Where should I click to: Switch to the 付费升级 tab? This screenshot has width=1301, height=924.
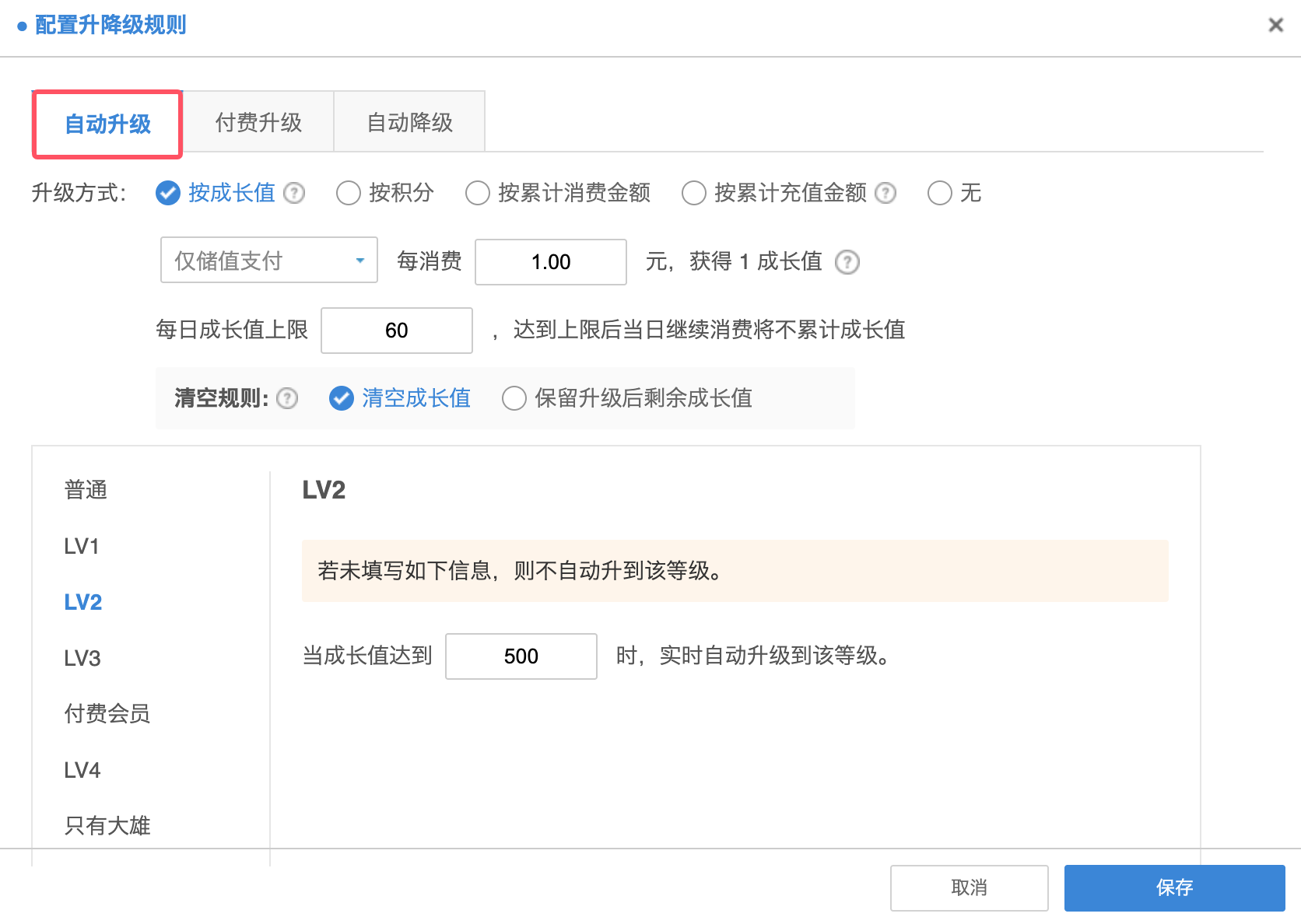pyautogui.click(x=258, y=122)
